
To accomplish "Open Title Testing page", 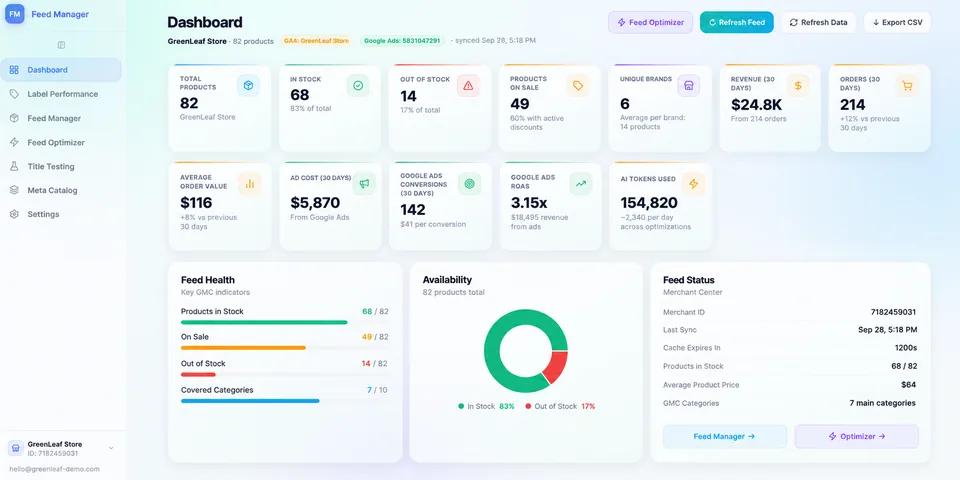I will (61, 166).
